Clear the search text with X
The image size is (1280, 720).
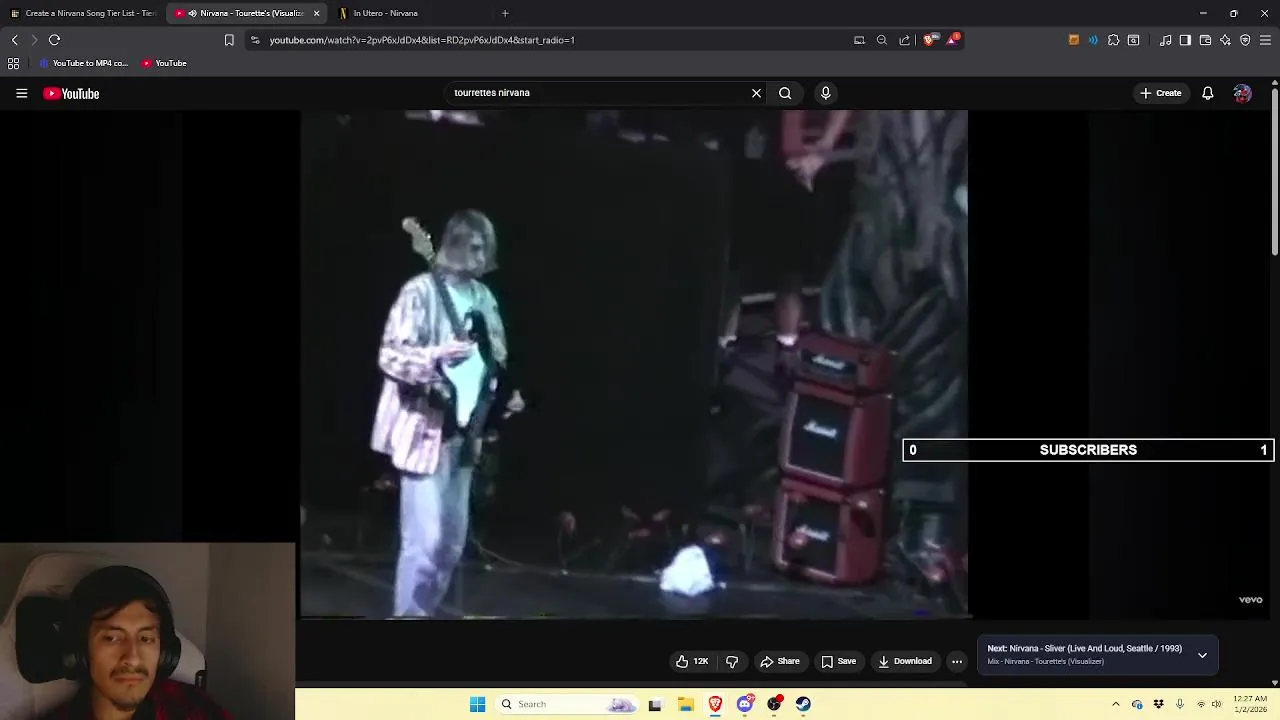[756, 93]
